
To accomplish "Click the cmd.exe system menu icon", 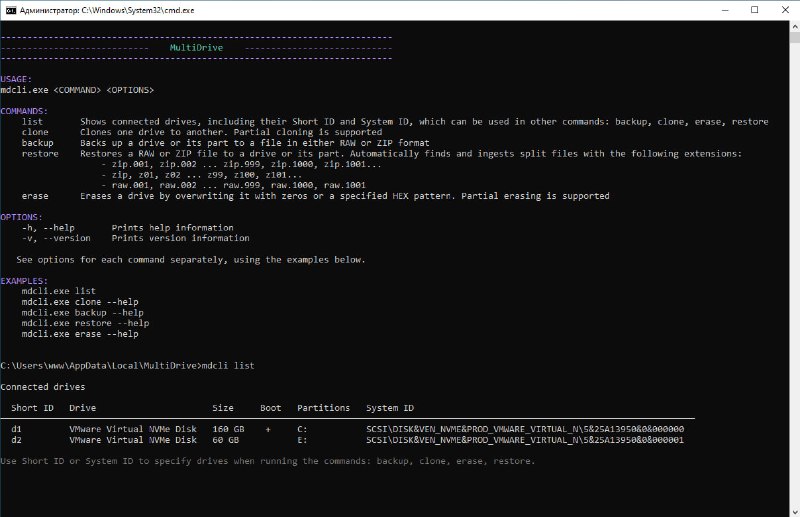I will (11, 10).
